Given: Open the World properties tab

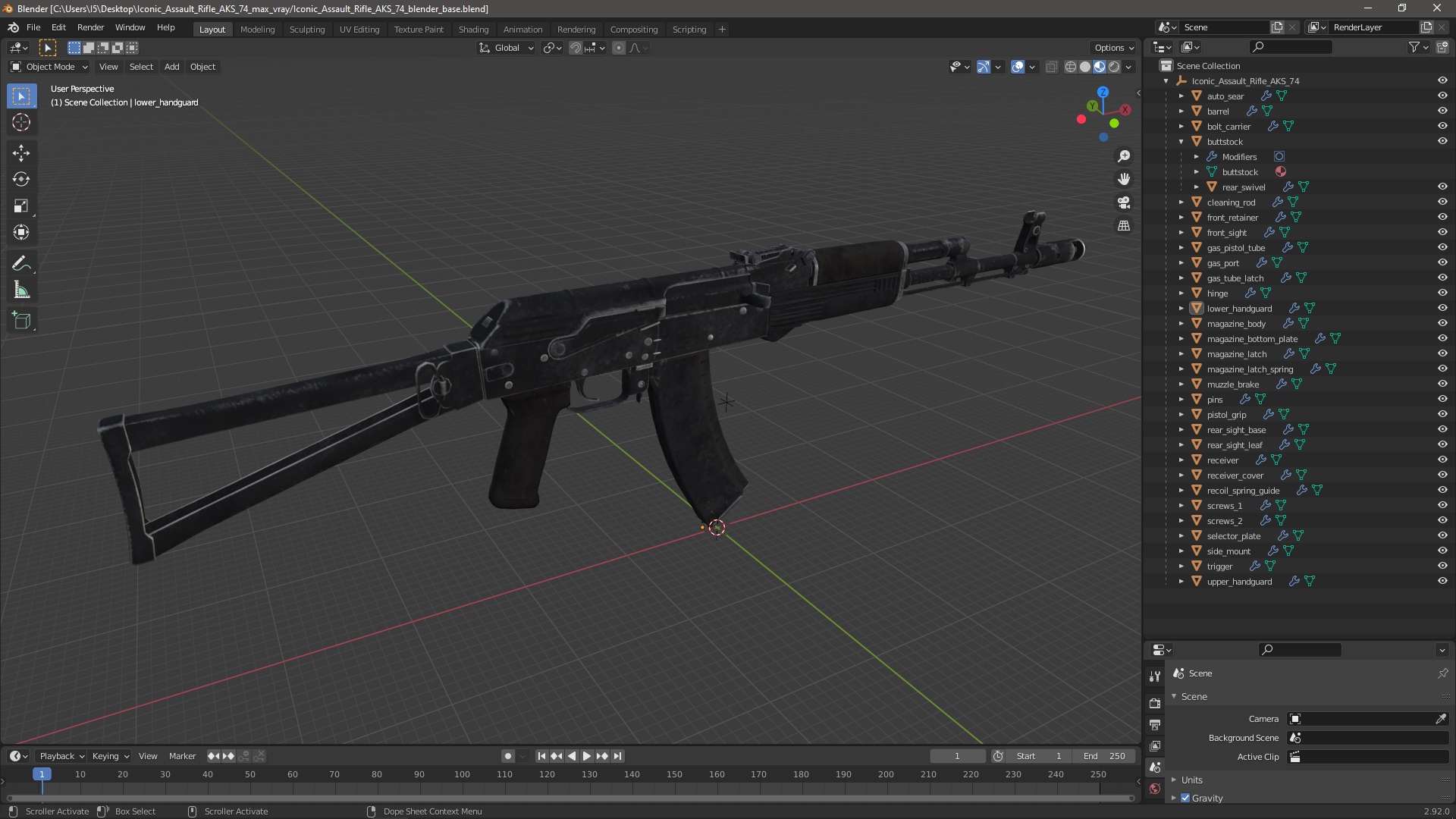Looking at the screenshot, I should click(1155, 789).
